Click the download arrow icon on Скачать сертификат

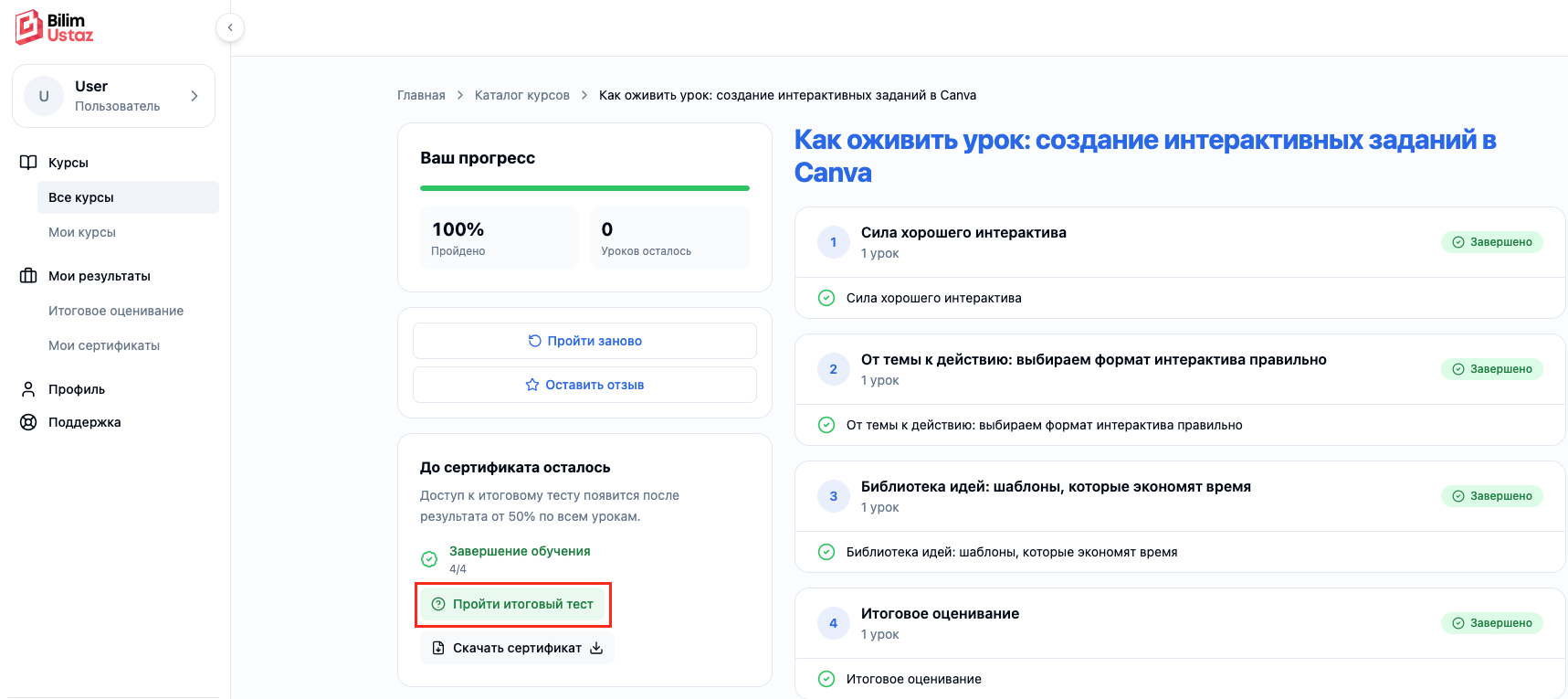point(596,648)
